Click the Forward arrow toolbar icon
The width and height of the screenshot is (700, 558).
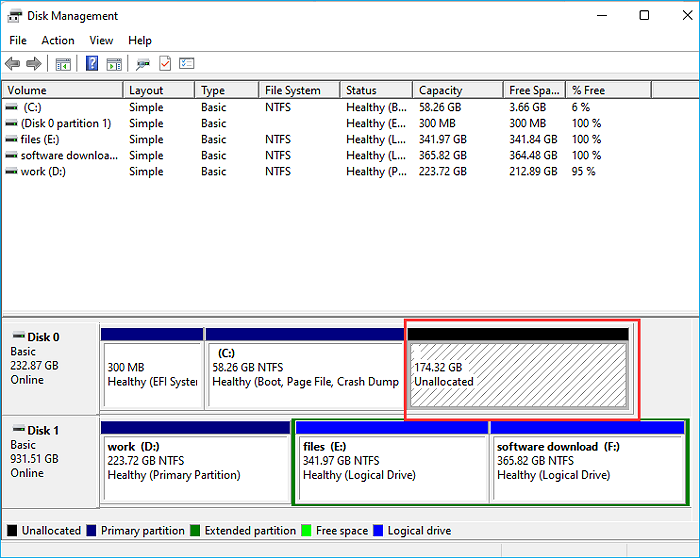coord(34,64)
